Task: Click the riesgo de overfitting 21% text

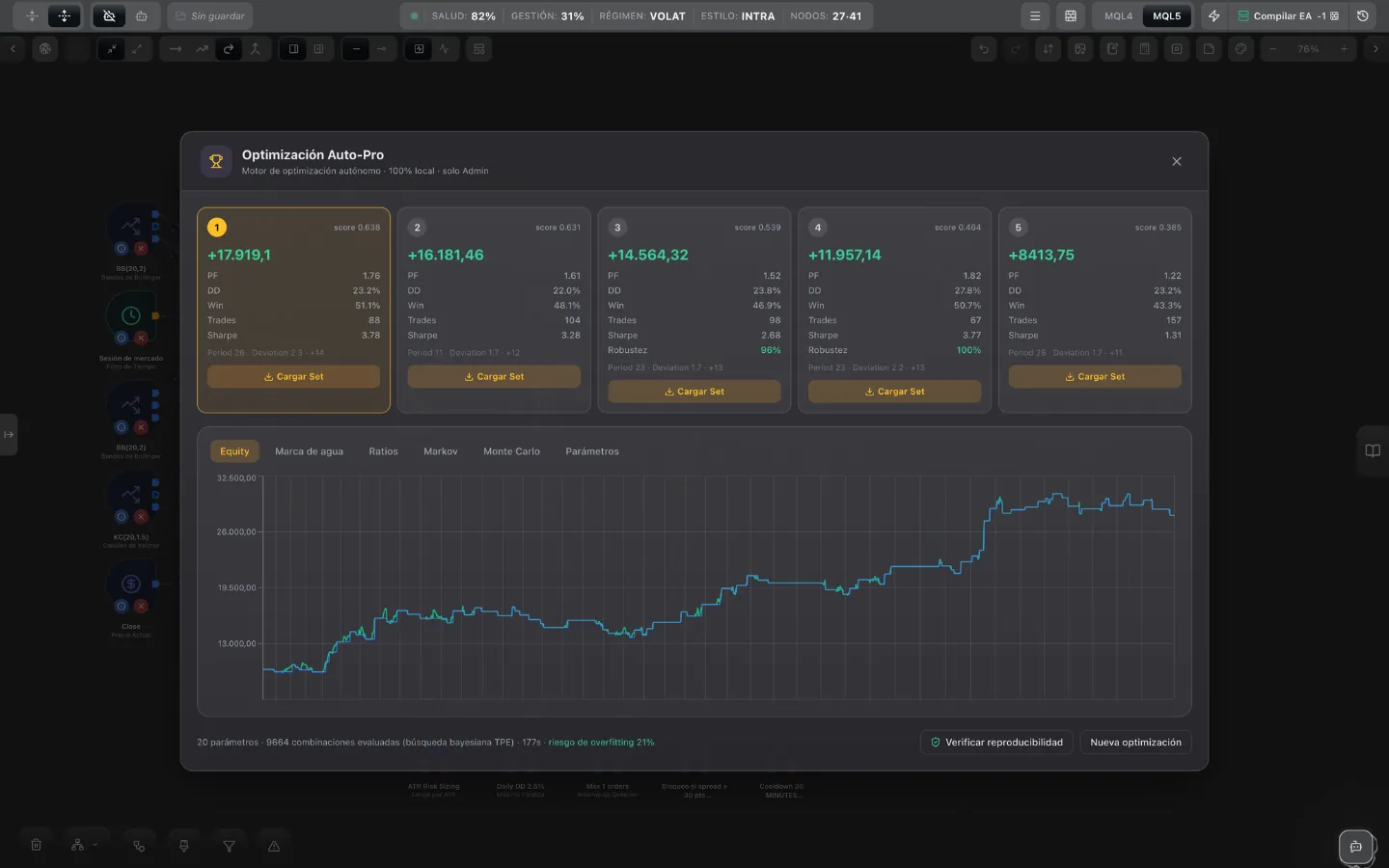Action: 601,743
